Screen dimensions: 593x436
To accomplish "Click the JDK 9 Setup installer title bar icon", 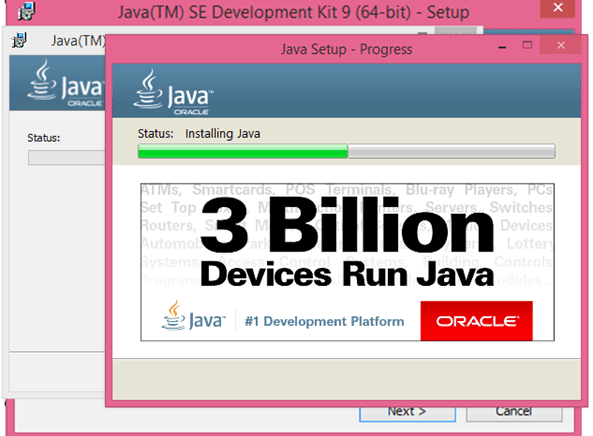I will tap(26, 10).
